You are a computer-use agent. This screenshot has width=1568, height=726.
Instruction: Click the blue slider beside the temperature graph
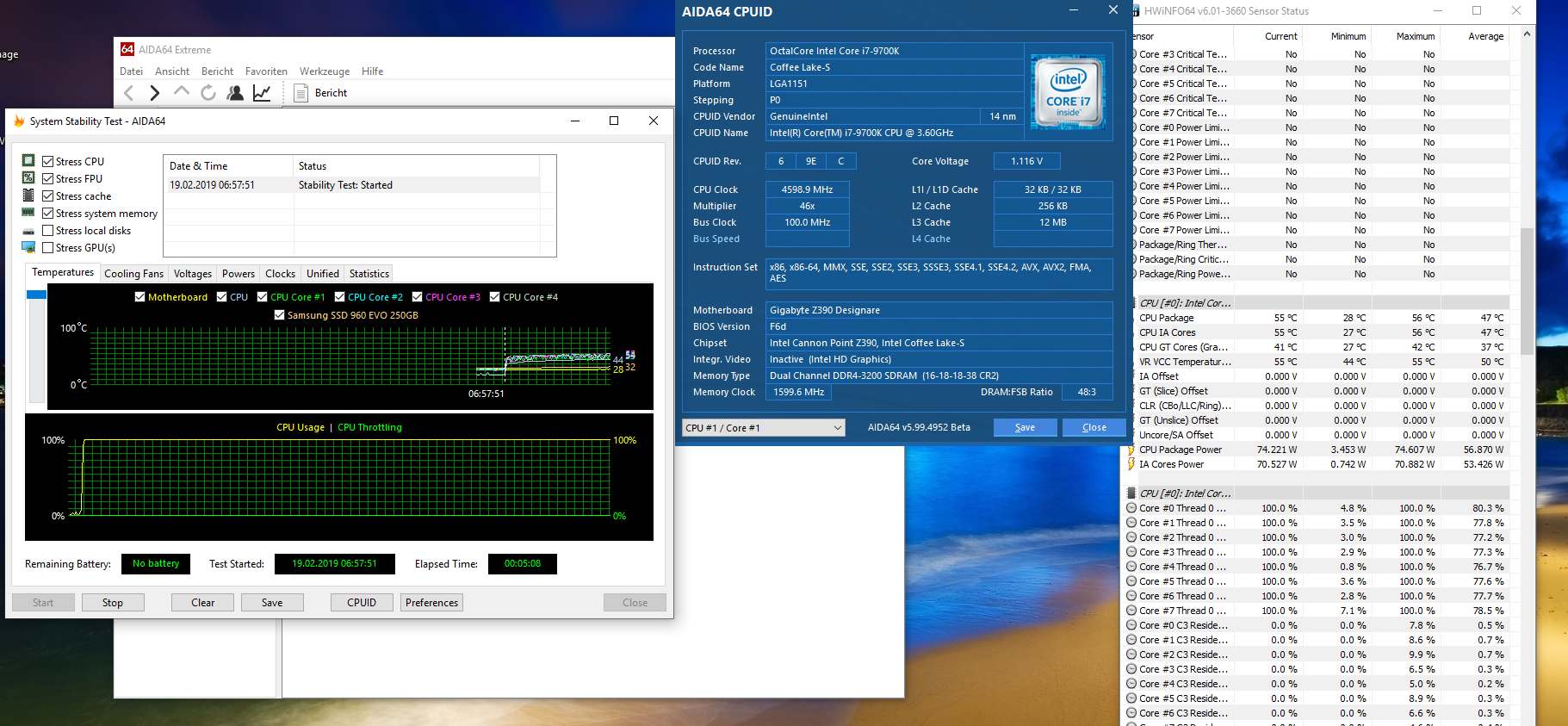click(x=36, y=295)
